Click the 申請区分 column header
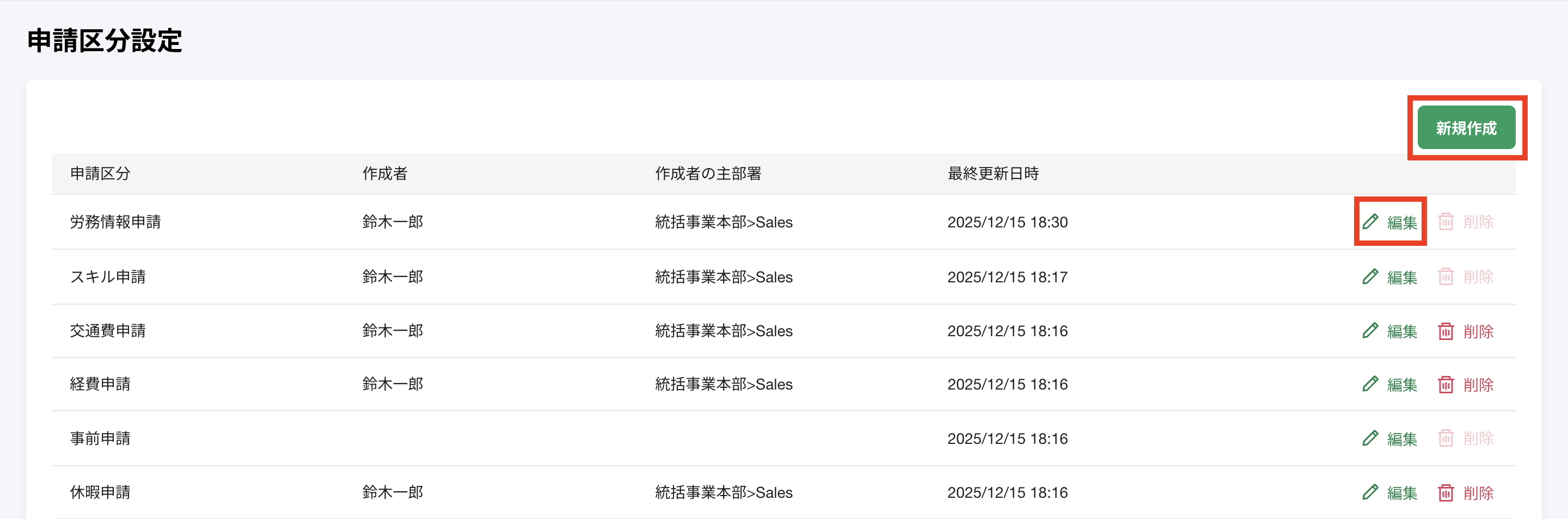 (x=100, y=174)
